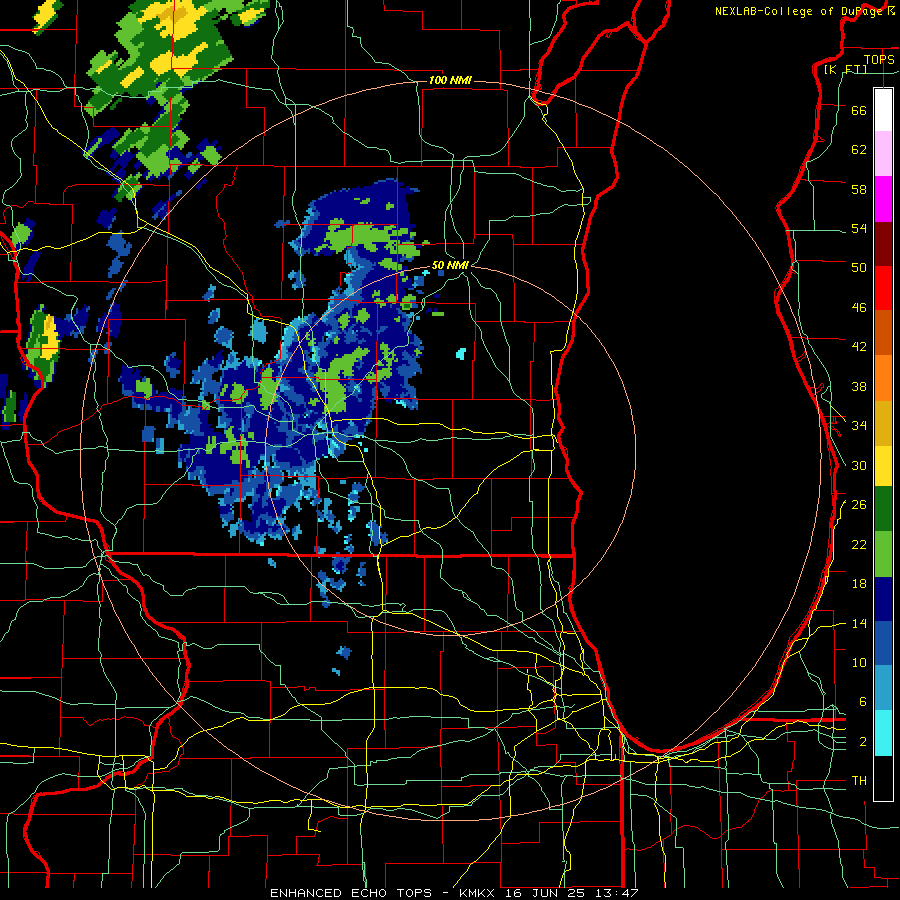The width and height of the screenshot is (900, 900).
Task: Select the gold legend swatch
Action: pyautogui.click(x=883, y=423)
